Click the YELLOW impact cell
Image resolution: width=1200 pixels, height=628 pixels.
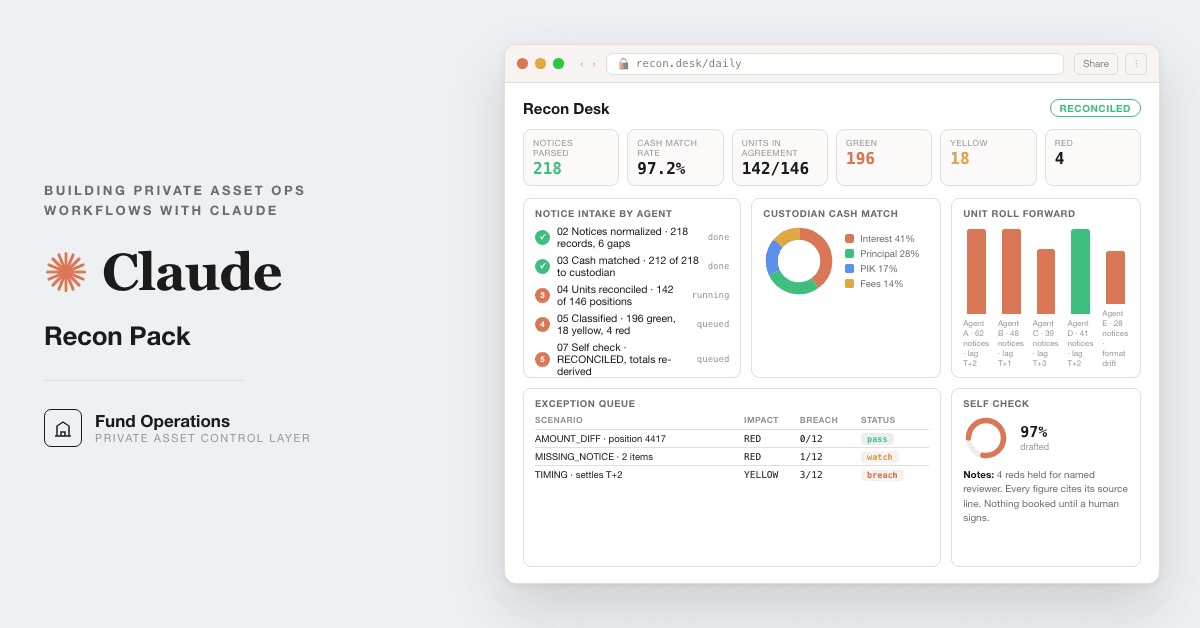click(x=761, y=475)
